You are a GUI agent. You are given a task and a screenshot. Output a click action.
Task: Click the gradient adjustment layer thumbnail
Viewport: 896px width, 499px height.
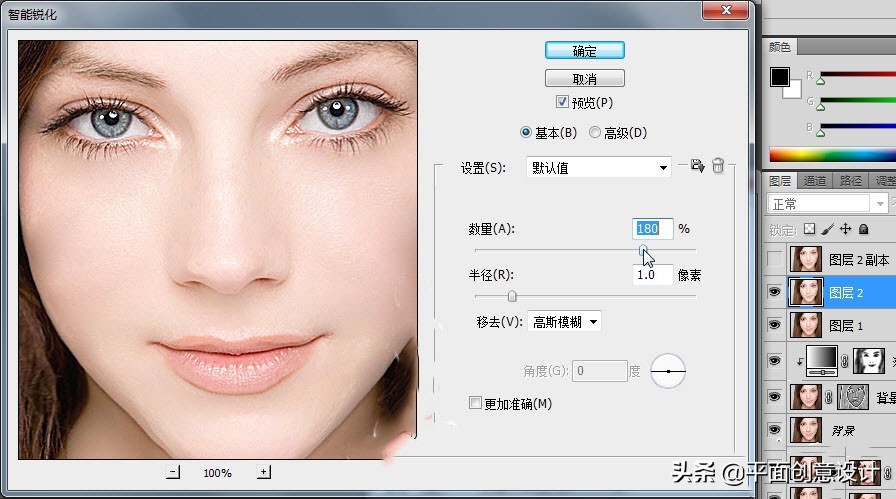click(x=822, y=361)
